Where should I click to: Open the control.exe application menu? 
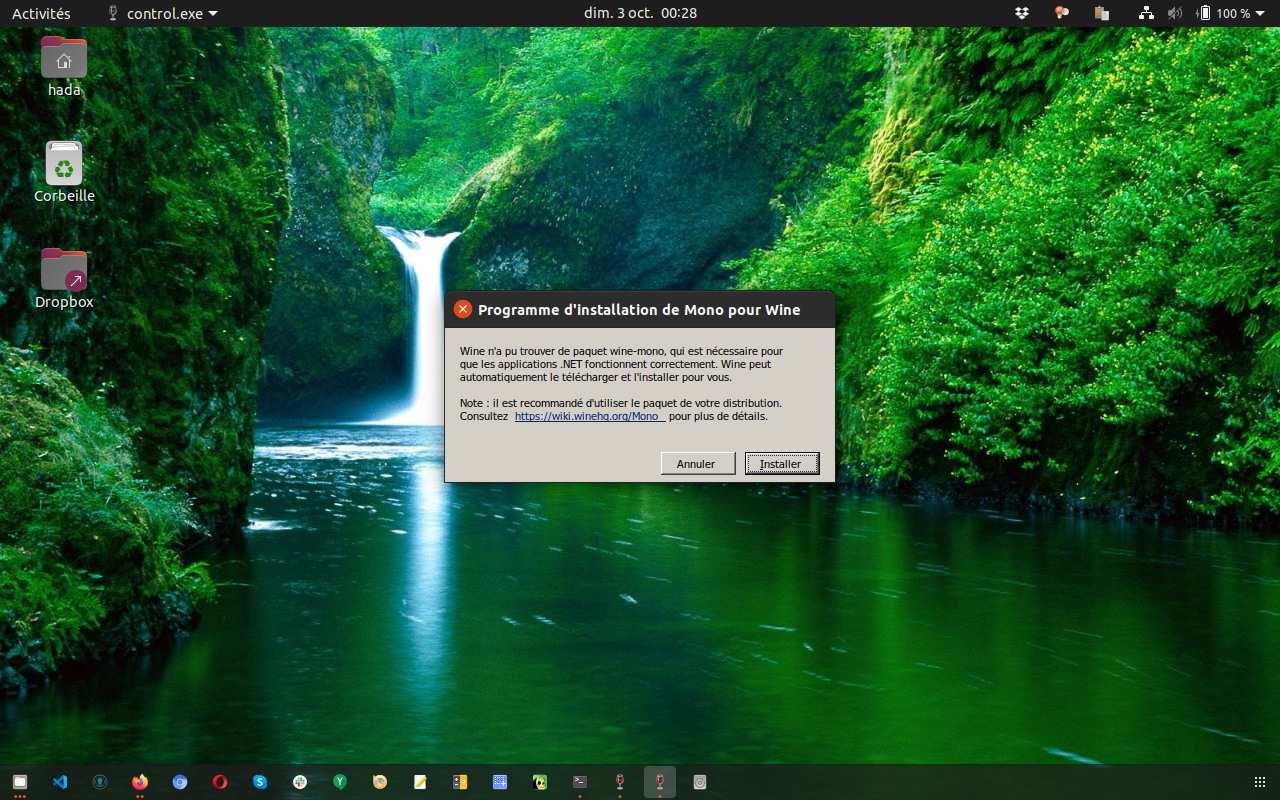click(162, 13)
